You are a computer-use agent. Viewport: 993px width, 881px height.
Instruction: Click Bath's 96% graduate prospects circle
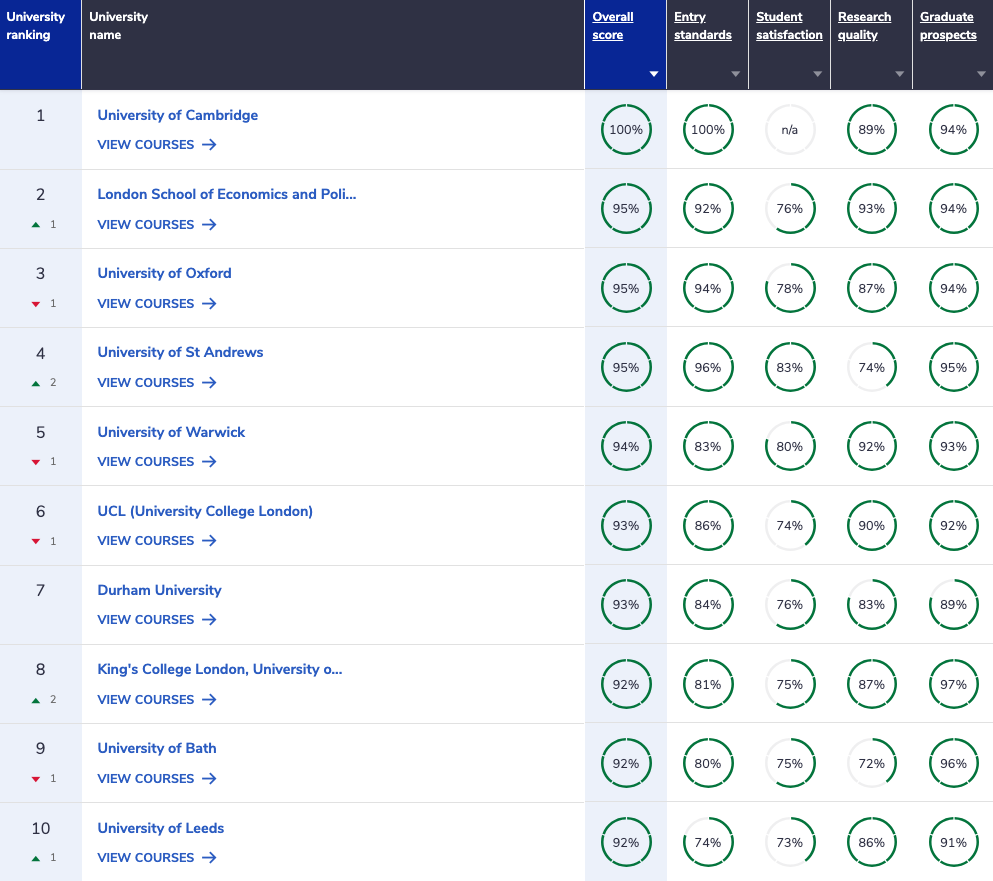click(953, 764)
